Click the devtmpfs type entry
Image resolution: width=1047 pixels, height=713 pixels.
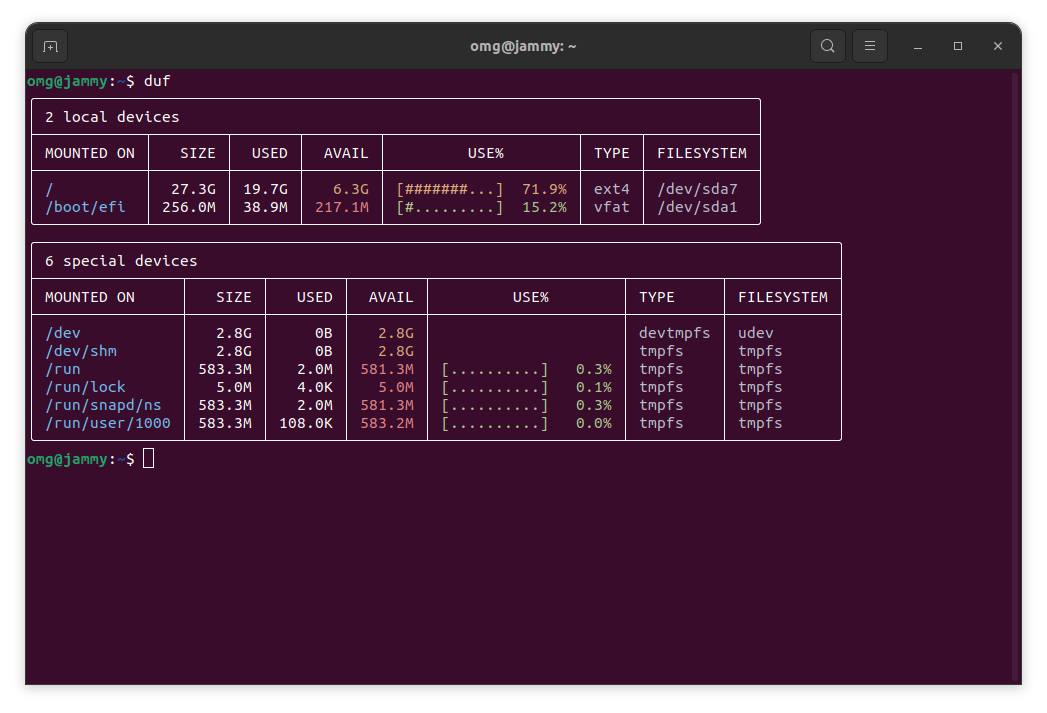tap(675, 333)
